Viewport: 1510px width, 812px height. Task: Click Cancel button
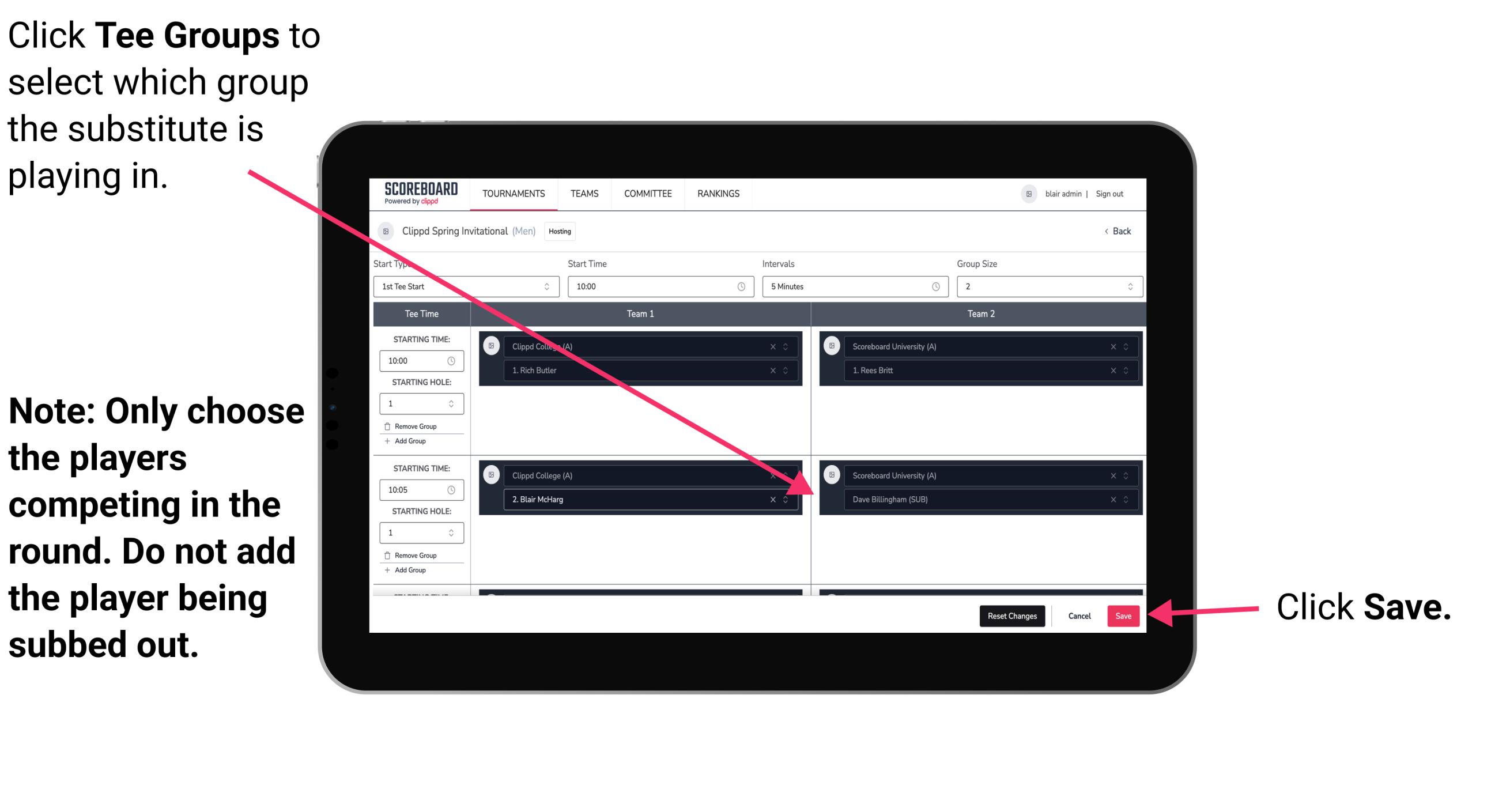pyautogui.click(x=1079, y=616)
